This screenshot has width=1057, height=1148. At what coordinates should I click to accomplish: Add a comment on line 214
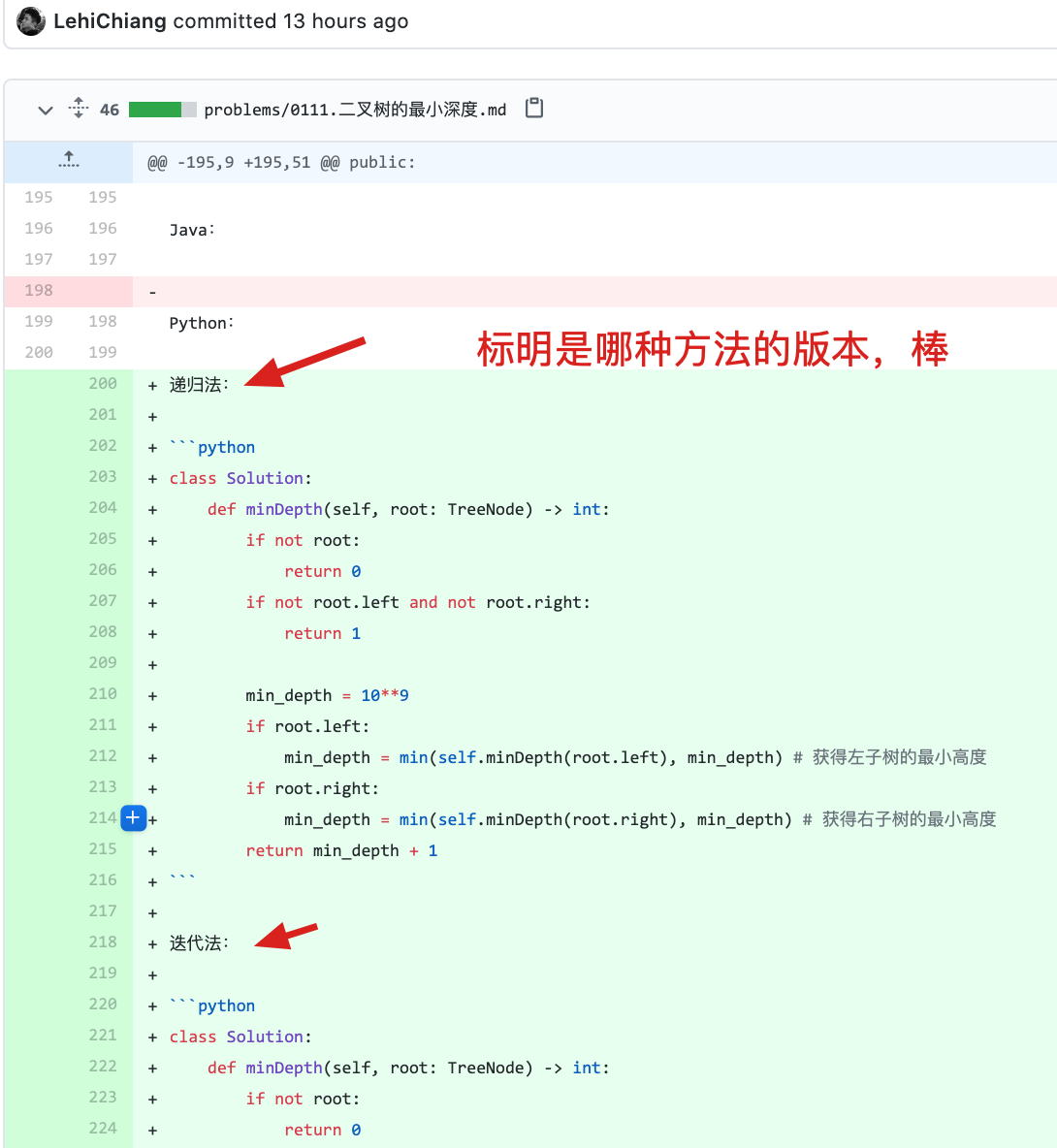[133, 817]
